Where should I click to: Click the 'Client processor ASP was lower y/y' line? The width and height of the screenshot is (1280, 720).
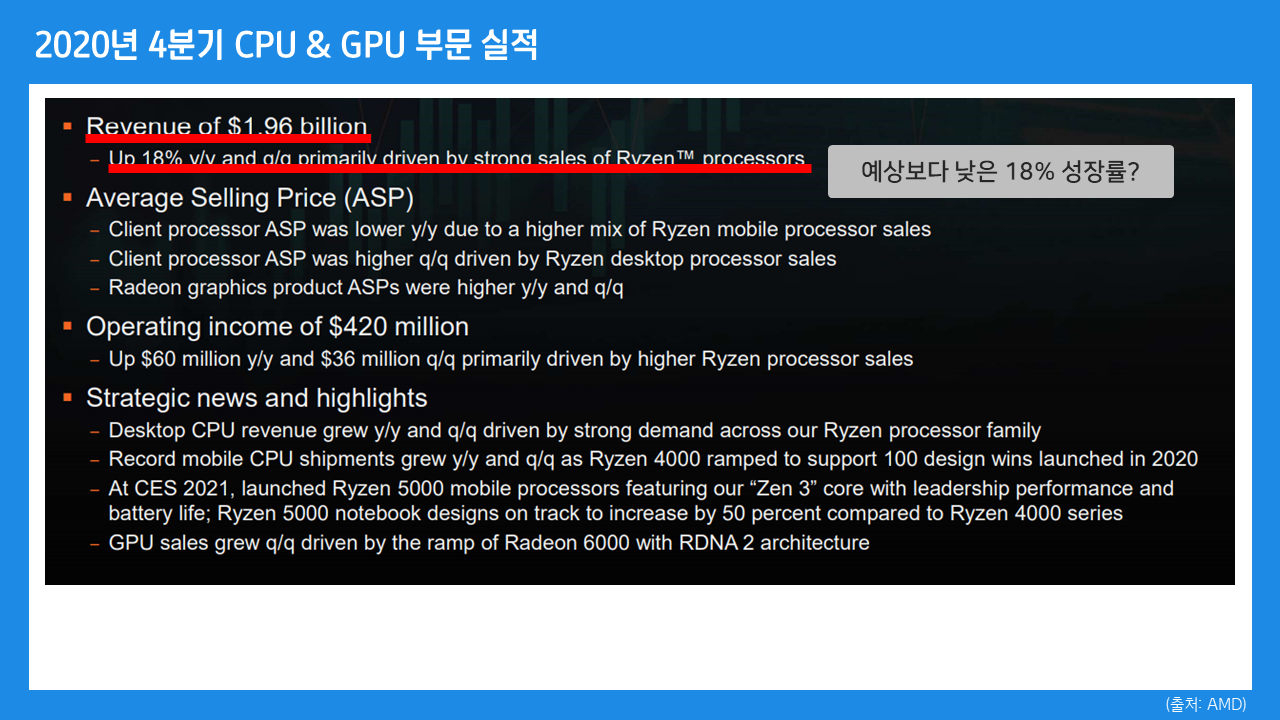519,230
